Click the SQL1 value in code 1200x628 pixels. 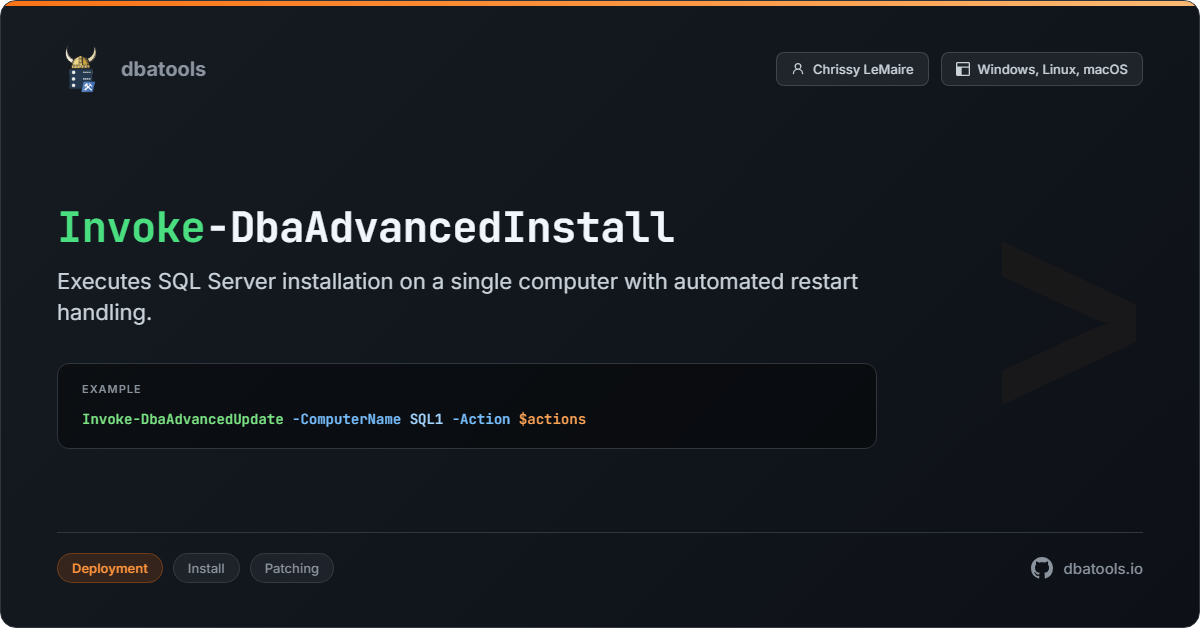(426, 419)
